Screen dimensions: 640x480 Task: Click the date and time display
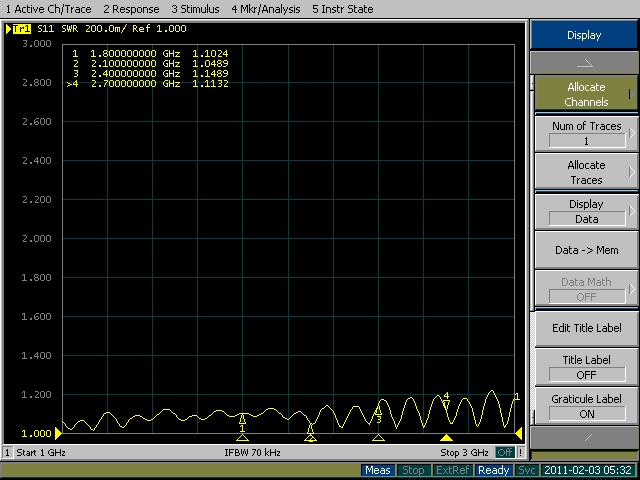589,470
